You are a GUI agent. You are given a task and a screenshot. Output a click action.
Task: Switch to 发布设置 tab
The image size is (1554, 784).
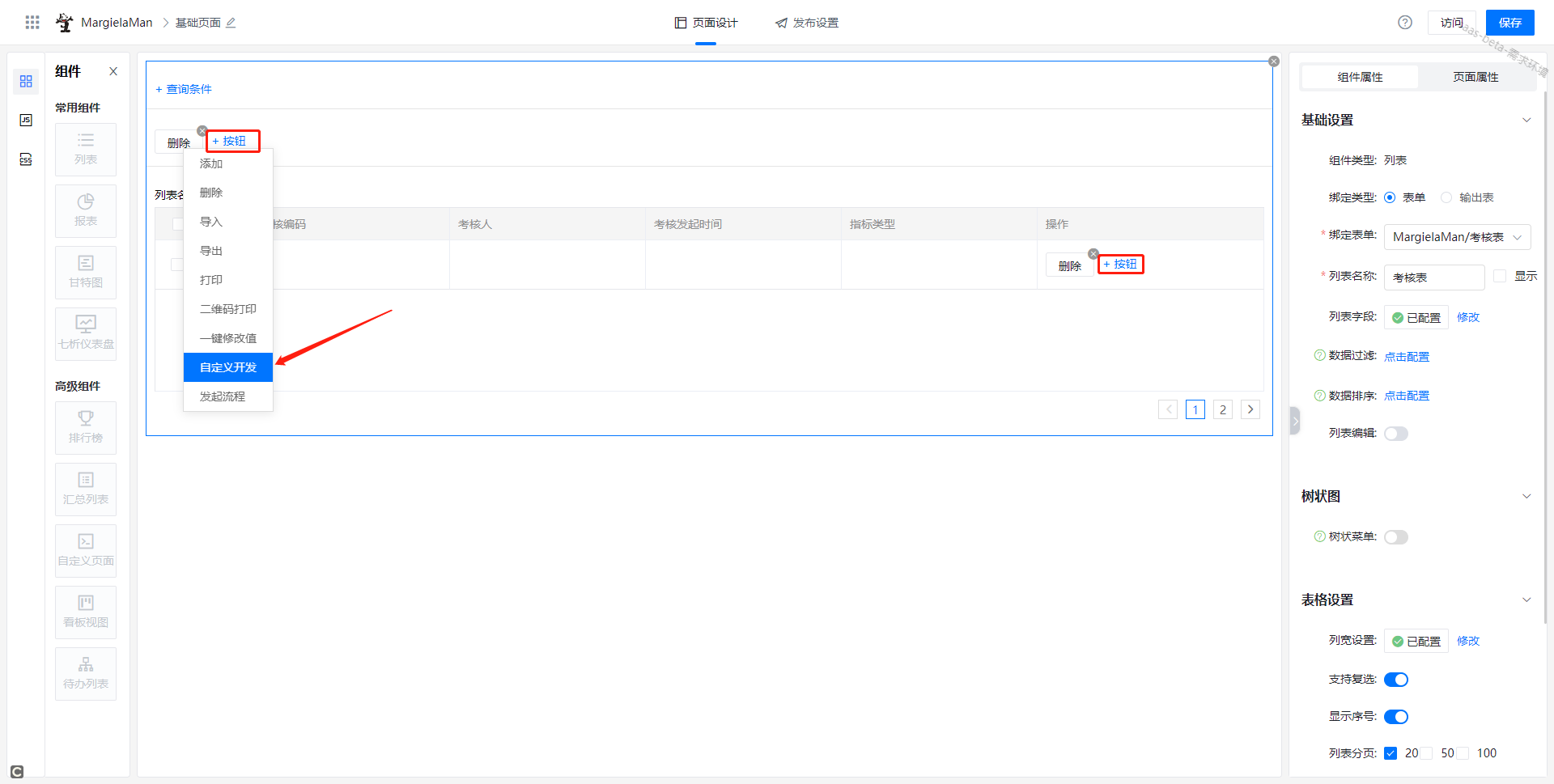tap(806, 23)
